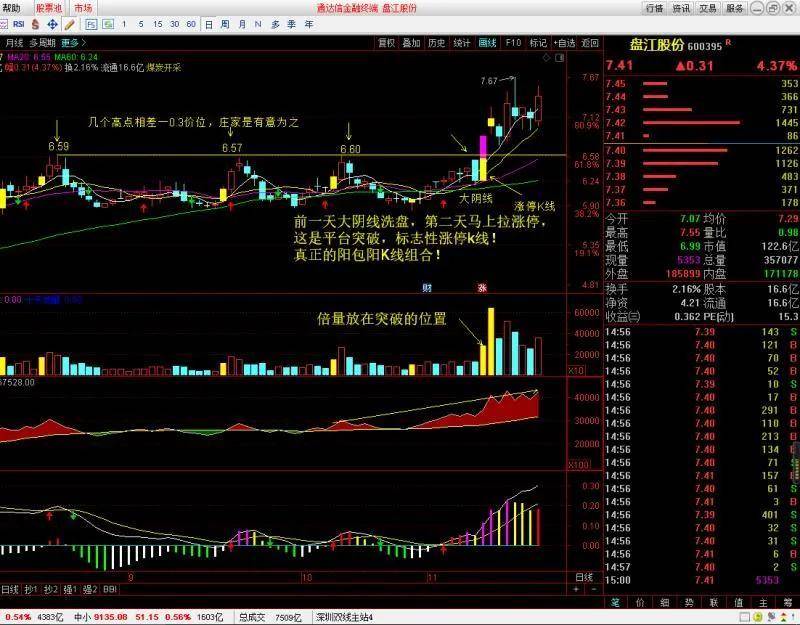This screenshot has height=625, width=800.
Task: Click the dollar money-bag icon
Action: point(35,24)
